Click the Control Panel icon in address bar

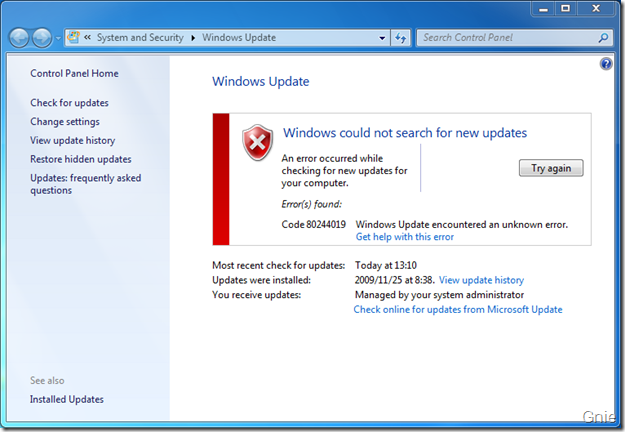click(74, 37)
